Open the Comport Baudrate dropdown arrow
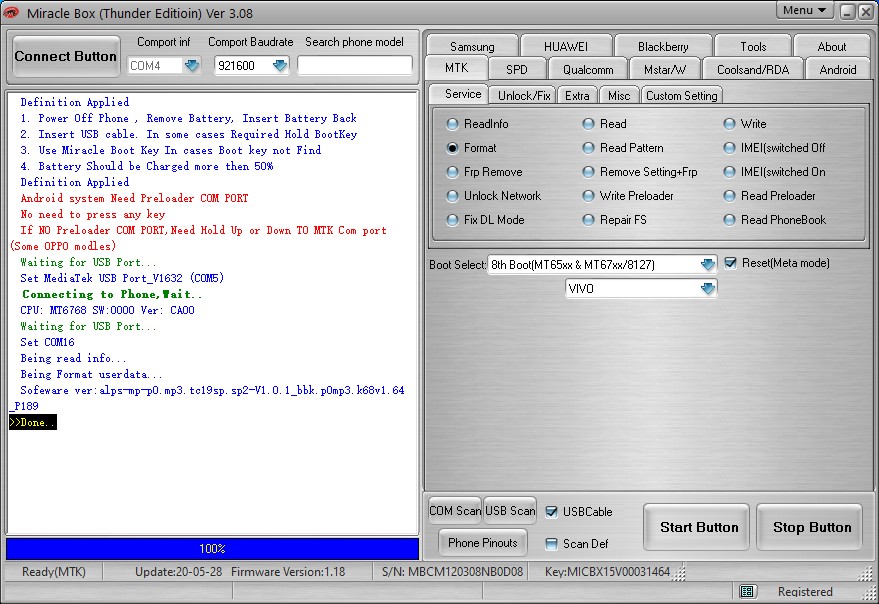 point(280,66)
